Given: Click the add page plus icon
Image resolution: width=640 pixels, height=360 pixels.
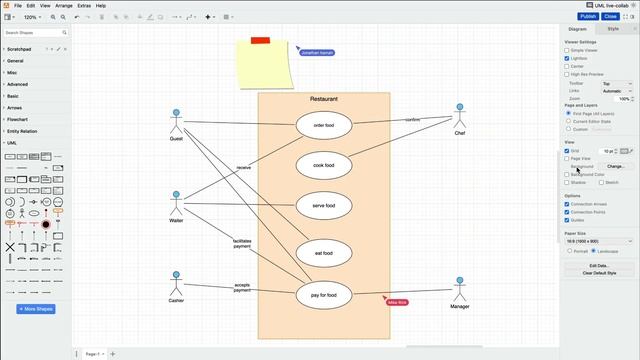Looking at the screenshot, I should point(113,354).
